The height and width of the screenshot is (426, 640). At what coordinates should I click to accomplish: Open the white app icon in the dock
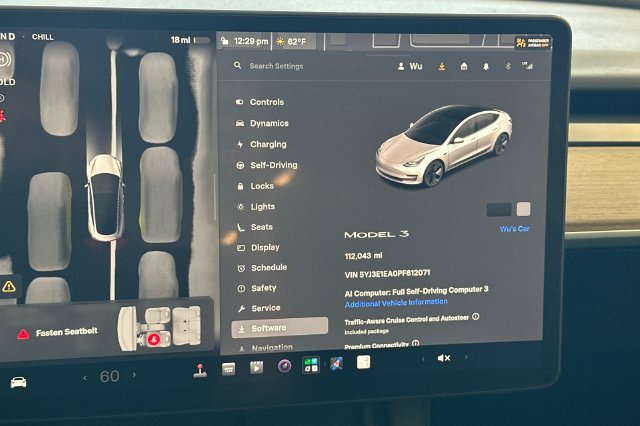pyautogui.click(x=363, y=362)
